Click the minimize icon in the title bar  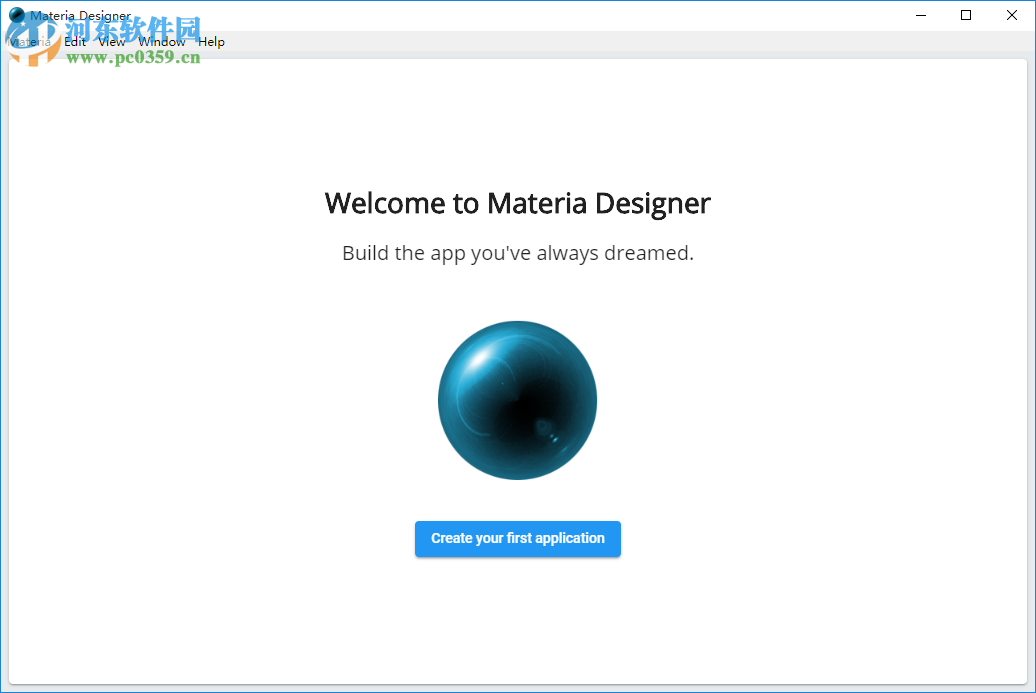(x=920, y=15)
